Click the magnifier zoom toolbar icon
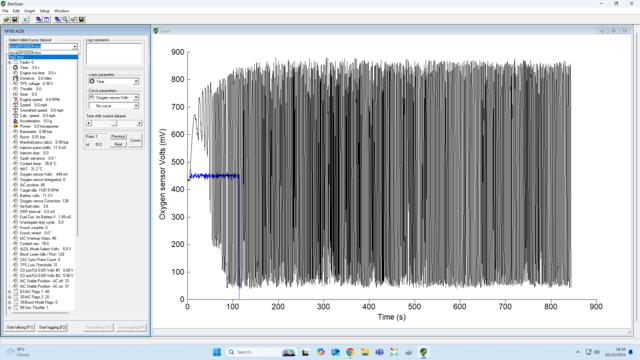 65,19
